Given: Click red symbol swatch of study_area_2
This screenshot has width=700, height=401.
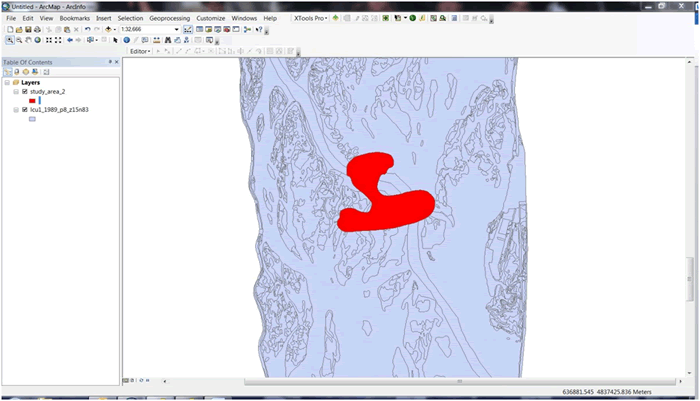Looking at the screenshot, I should (x=32, y=100).
